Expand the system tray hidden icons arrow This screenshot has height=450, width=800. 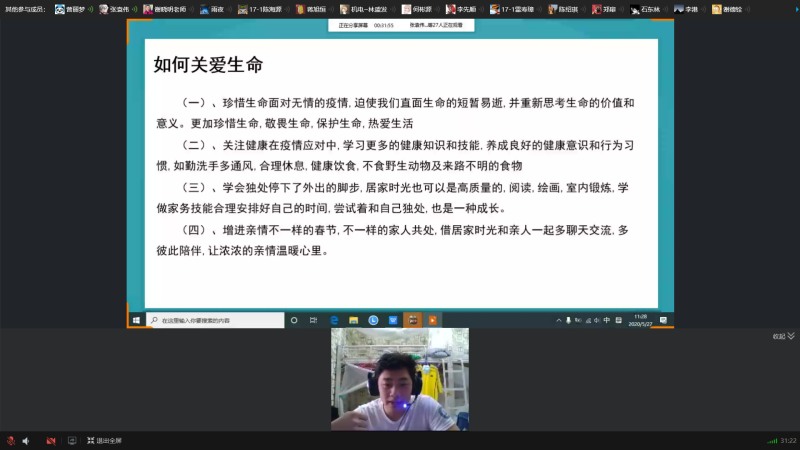click(558, 320)
